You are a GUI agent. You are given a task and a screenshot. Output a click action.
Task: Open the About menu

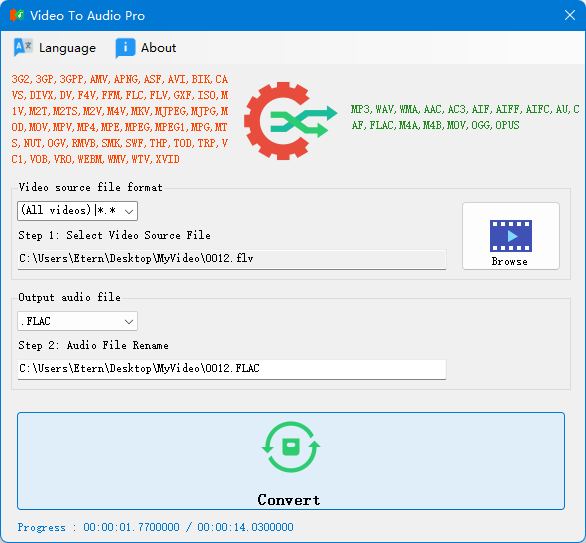(x=146, y=48)
